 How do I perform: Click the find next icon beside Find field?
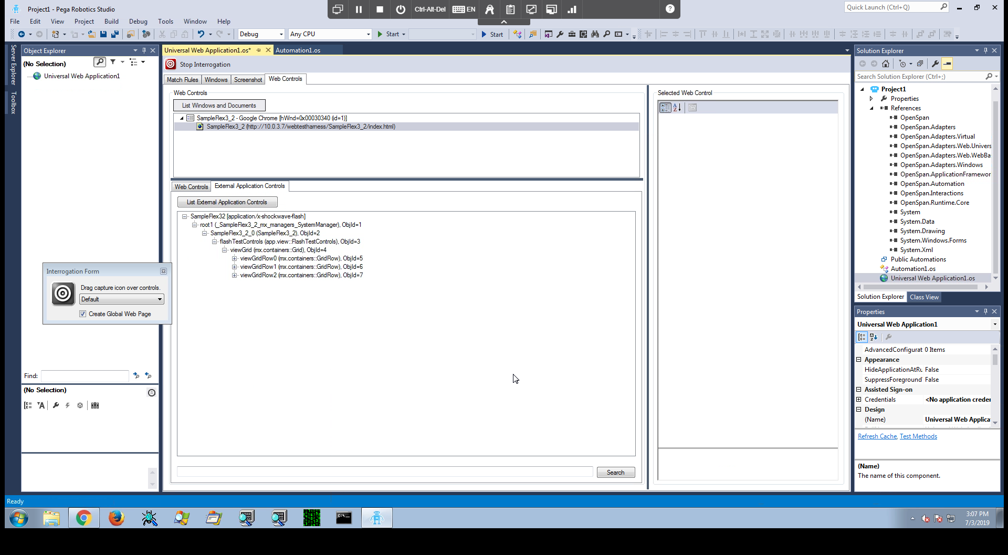click(x=136, y=375)
